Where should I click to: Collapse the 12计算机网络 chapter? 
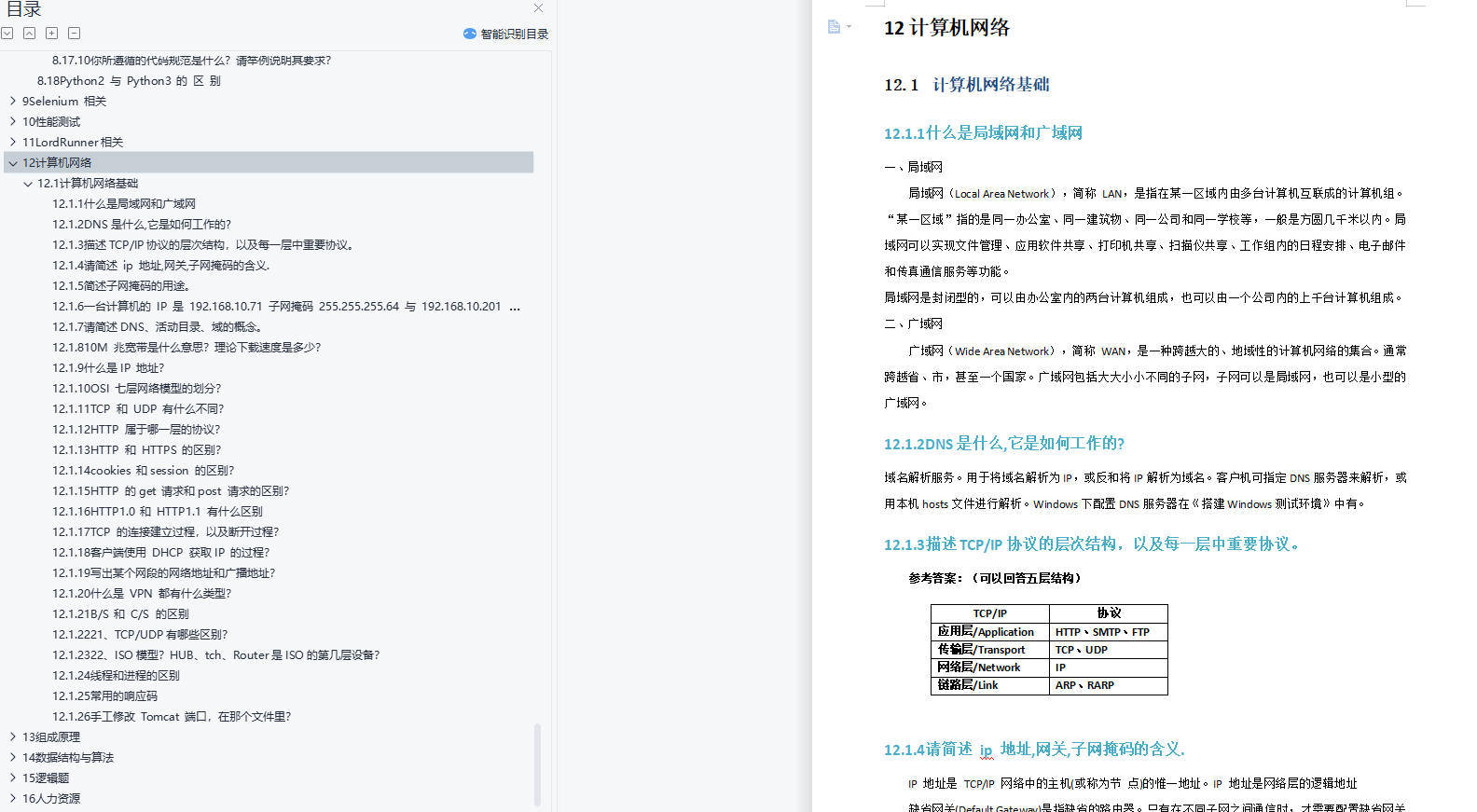[x=12, y=162]
